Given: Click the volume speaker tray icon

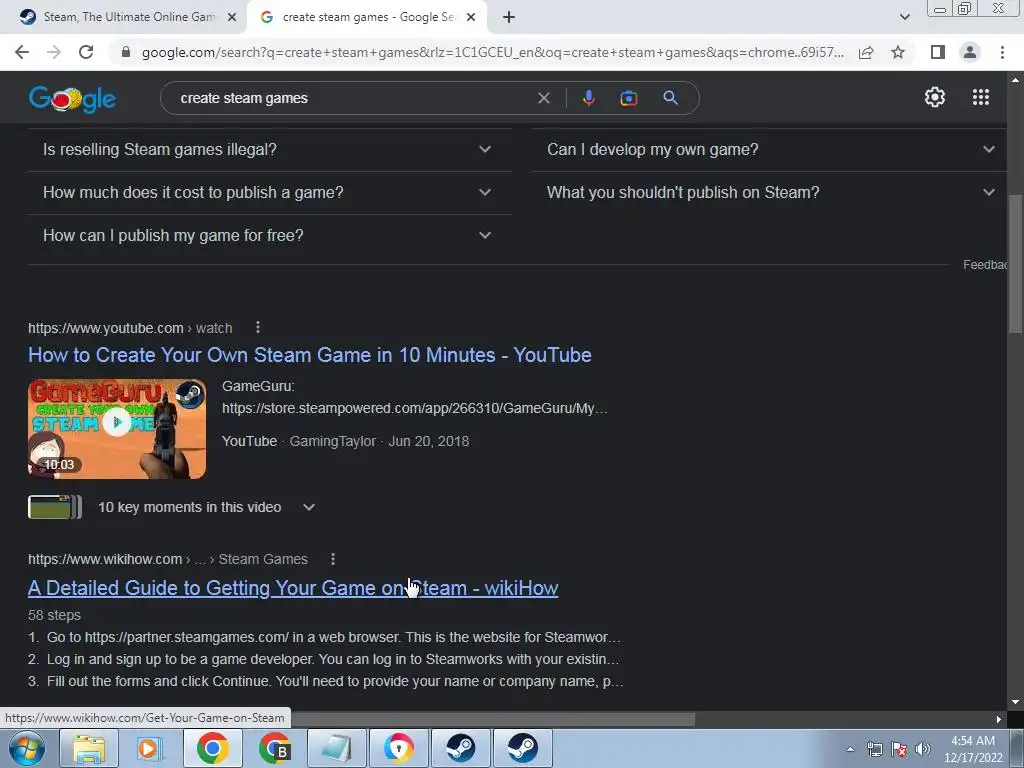Looking at the screenshot, I should click(923, 749).
